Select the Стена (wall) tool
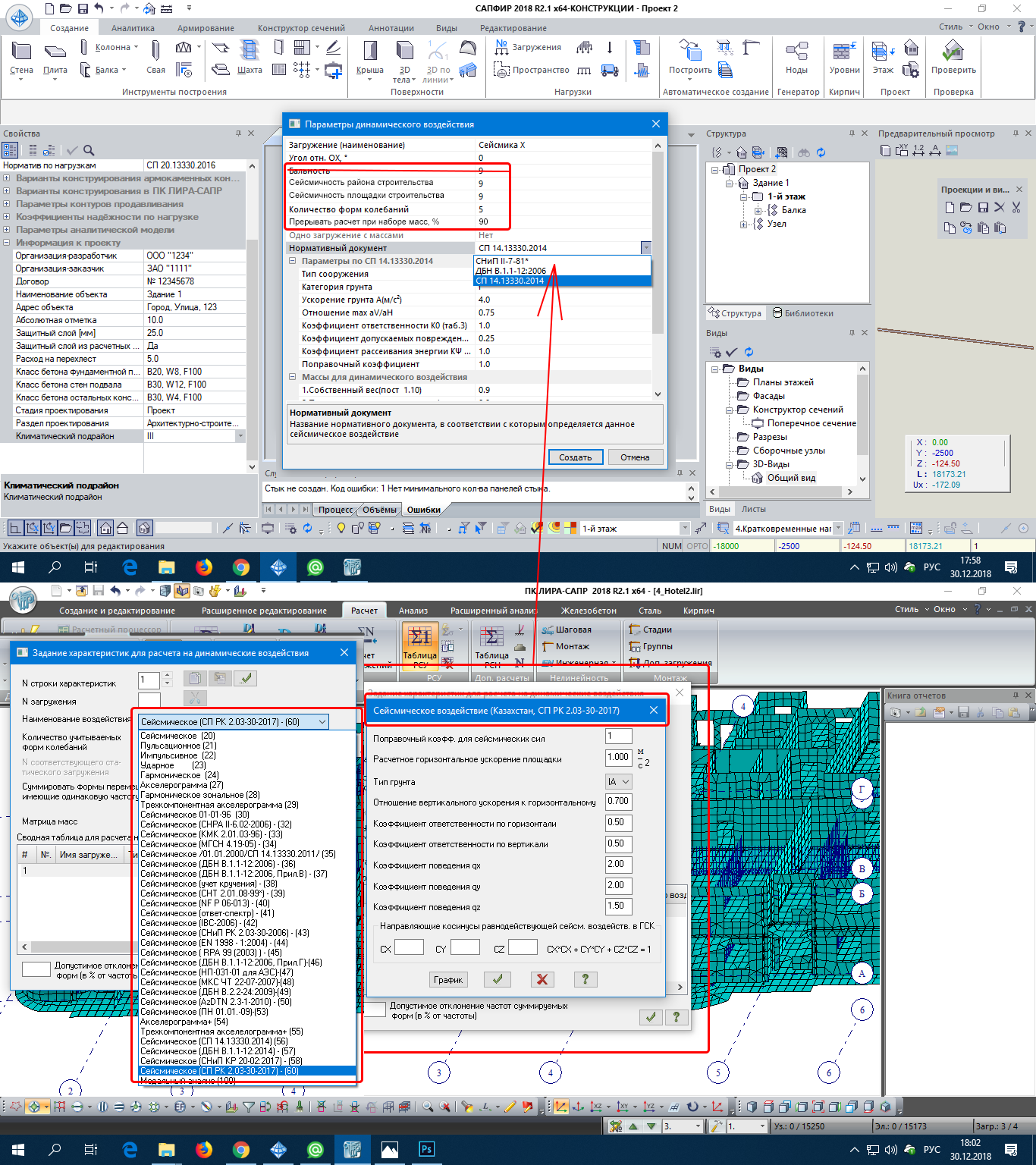 click(x=21, y=58)
